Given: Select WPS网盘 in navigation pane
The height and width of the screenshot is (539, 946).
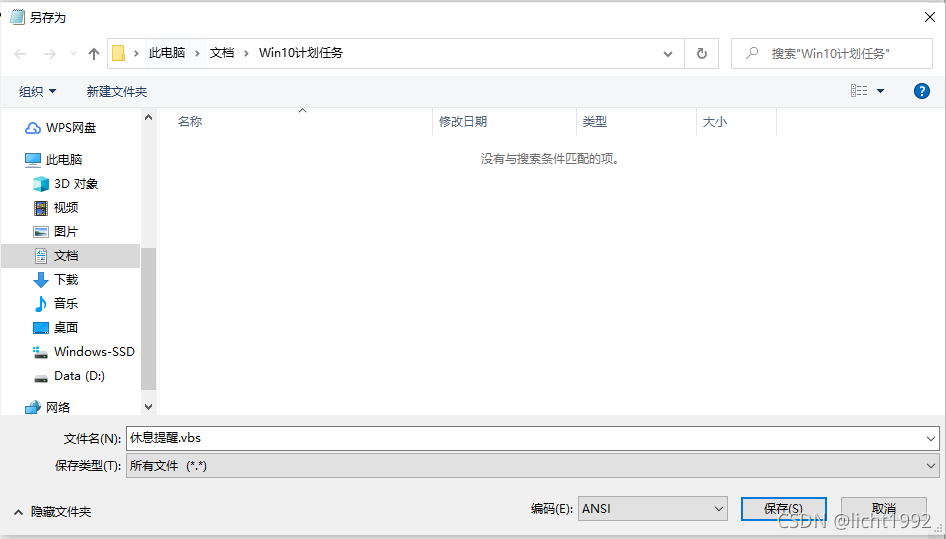Looking at the screenshot, I should pyautogui.click(x=60, y=128).
